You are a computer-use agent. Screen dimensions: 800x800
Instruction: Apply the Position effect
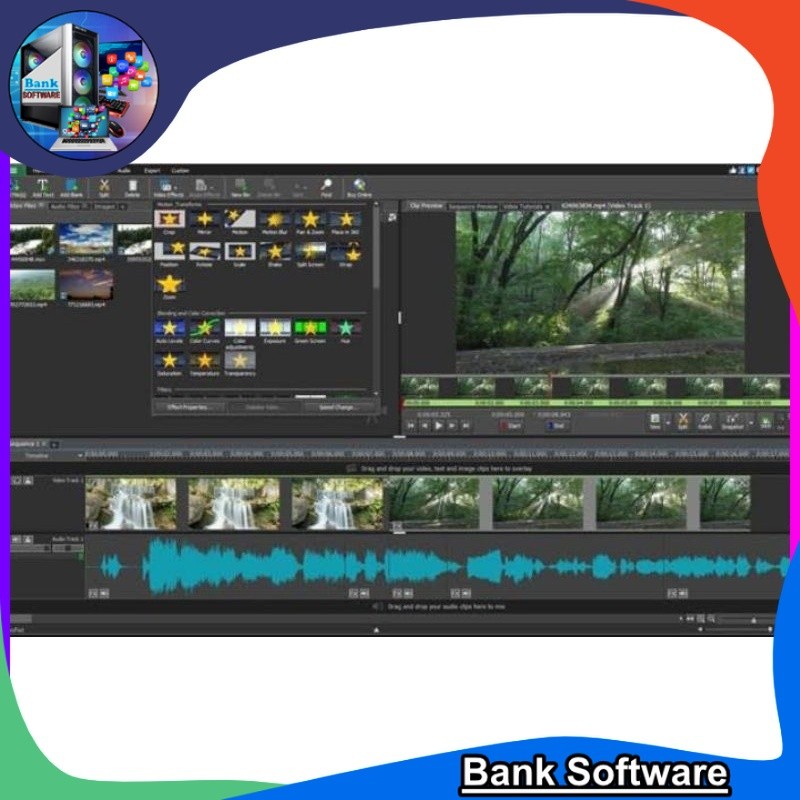click(169, 255)
